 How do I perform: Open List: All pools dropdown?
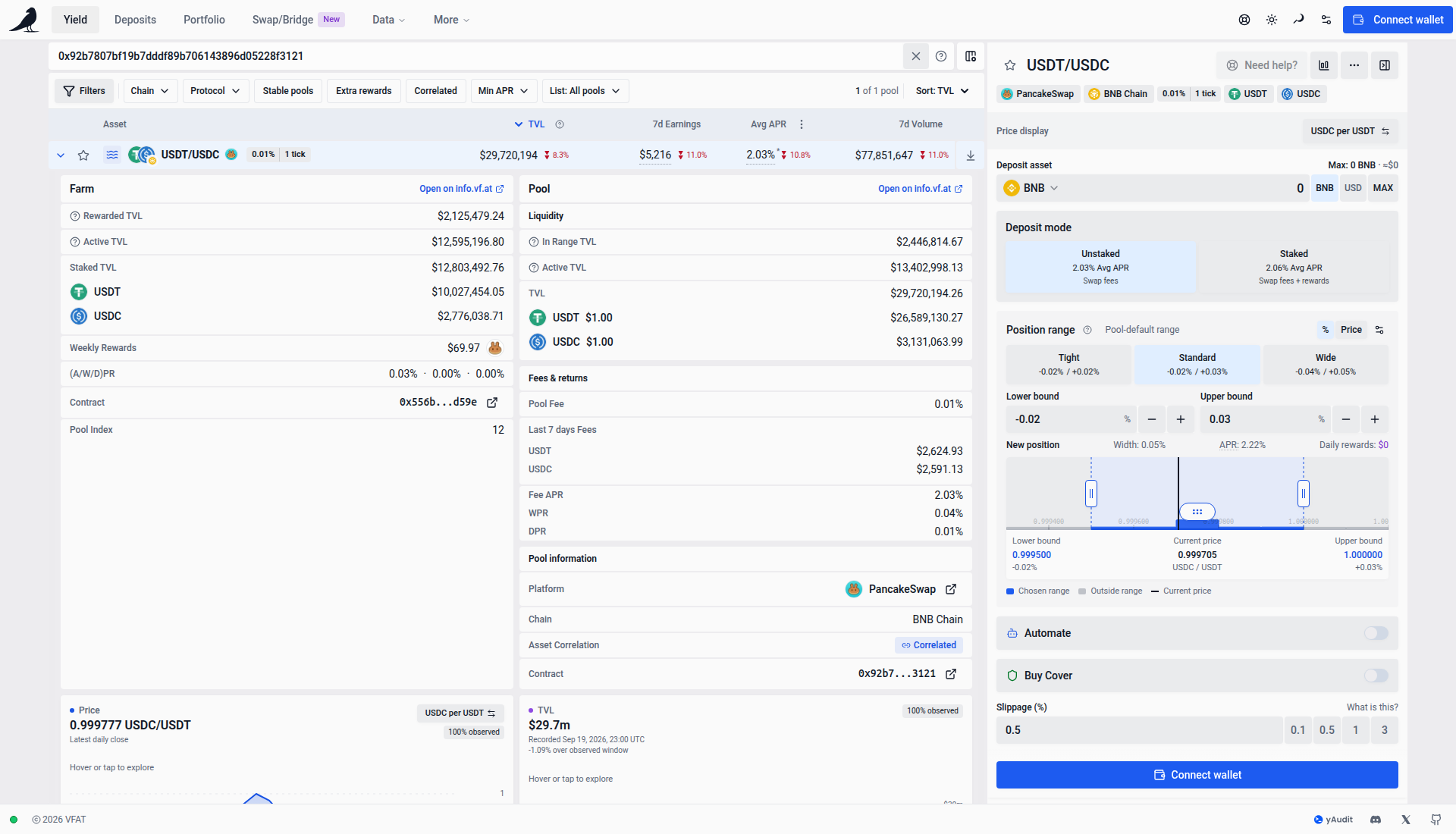coord(585,91)
